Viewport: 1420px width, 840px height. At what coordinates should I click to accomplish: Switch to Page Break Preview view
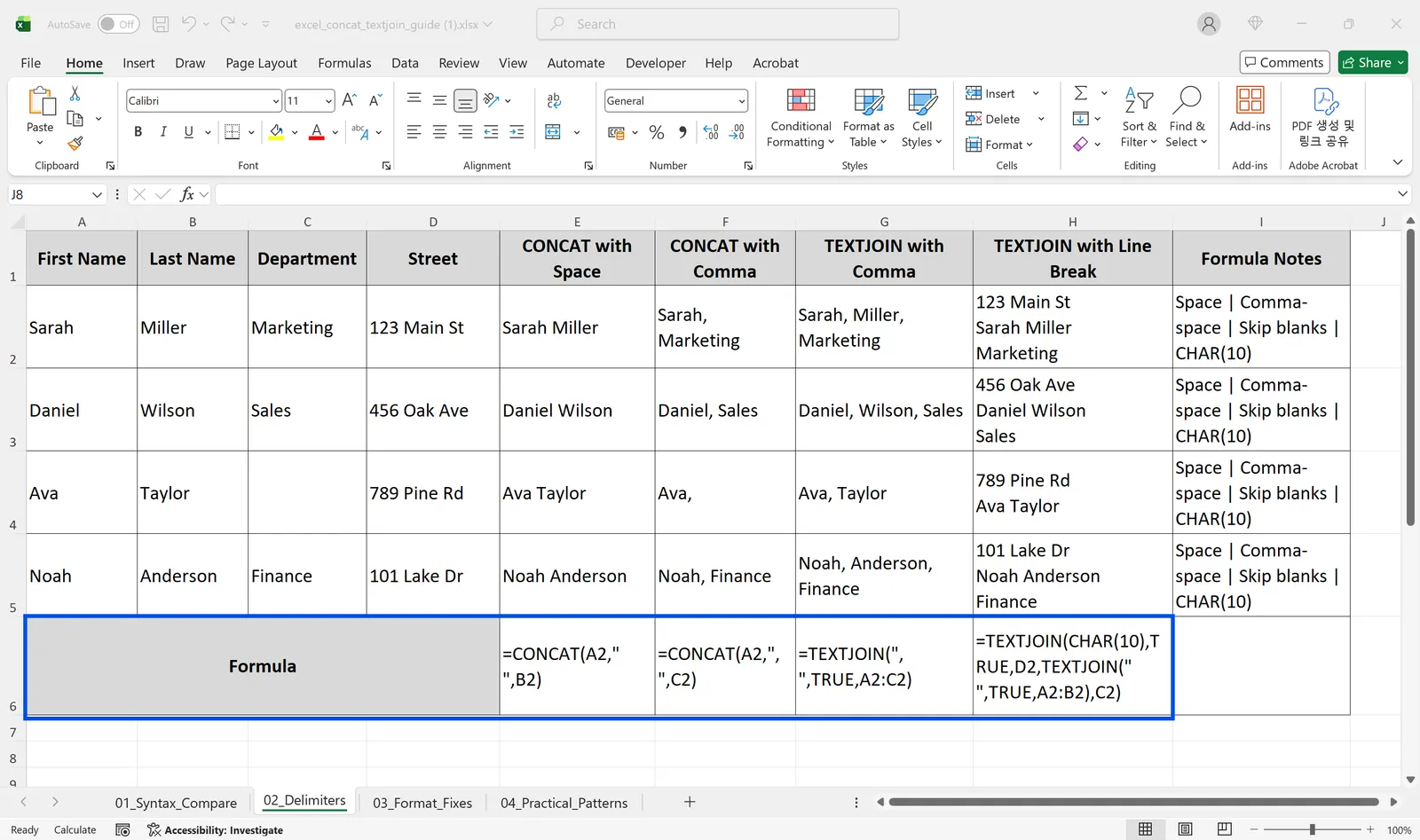1225,829
